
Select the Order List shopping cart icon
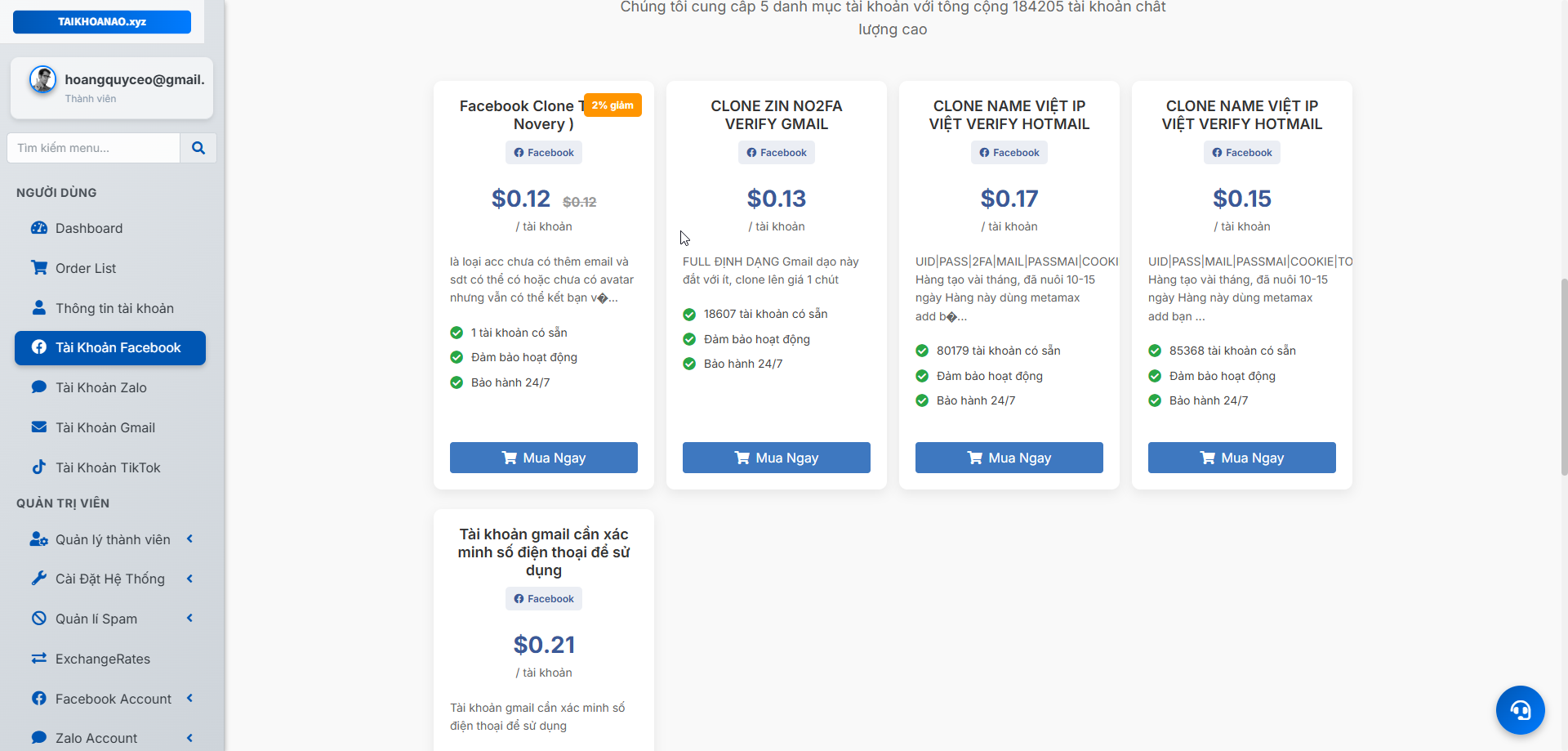pyautogui.click(x=38, y=268)
